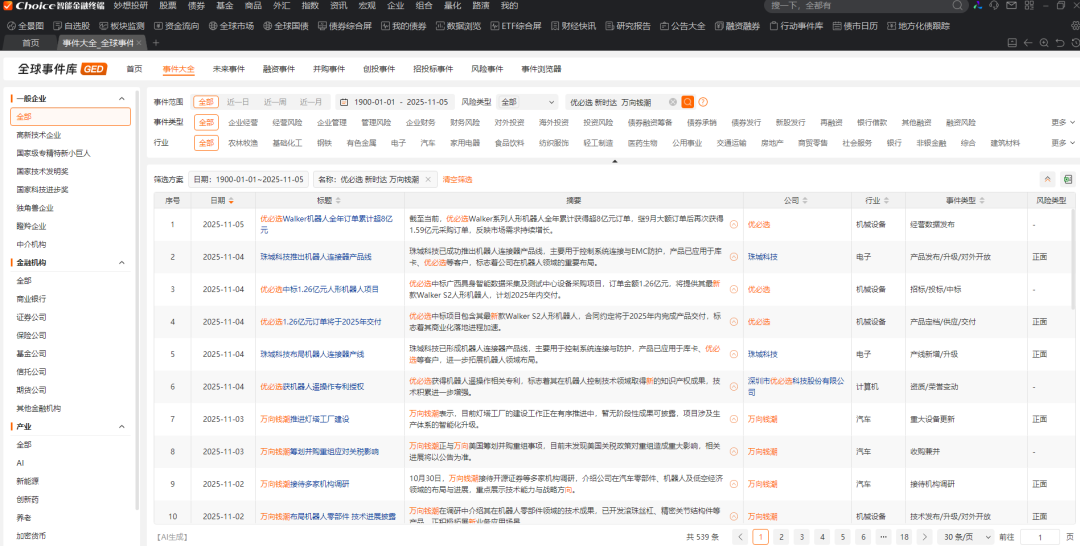The width and height of the screenshot is (1080, 546).
Task: Collapse the 一般企业 sidebar section
Action: [122, 99]
